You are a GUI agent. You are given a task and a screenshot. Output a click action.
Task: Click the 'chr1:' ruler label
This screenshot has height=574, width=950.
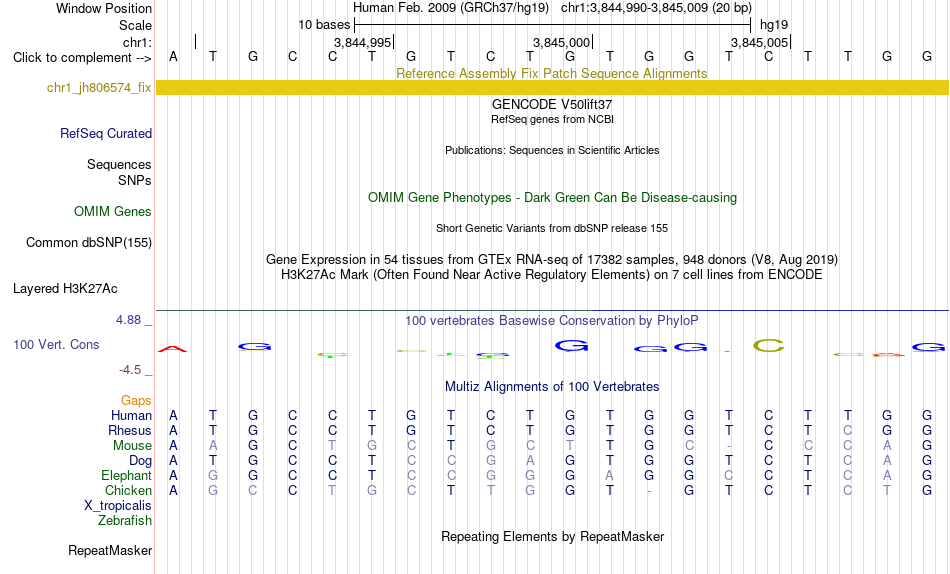tap(138, 42)
